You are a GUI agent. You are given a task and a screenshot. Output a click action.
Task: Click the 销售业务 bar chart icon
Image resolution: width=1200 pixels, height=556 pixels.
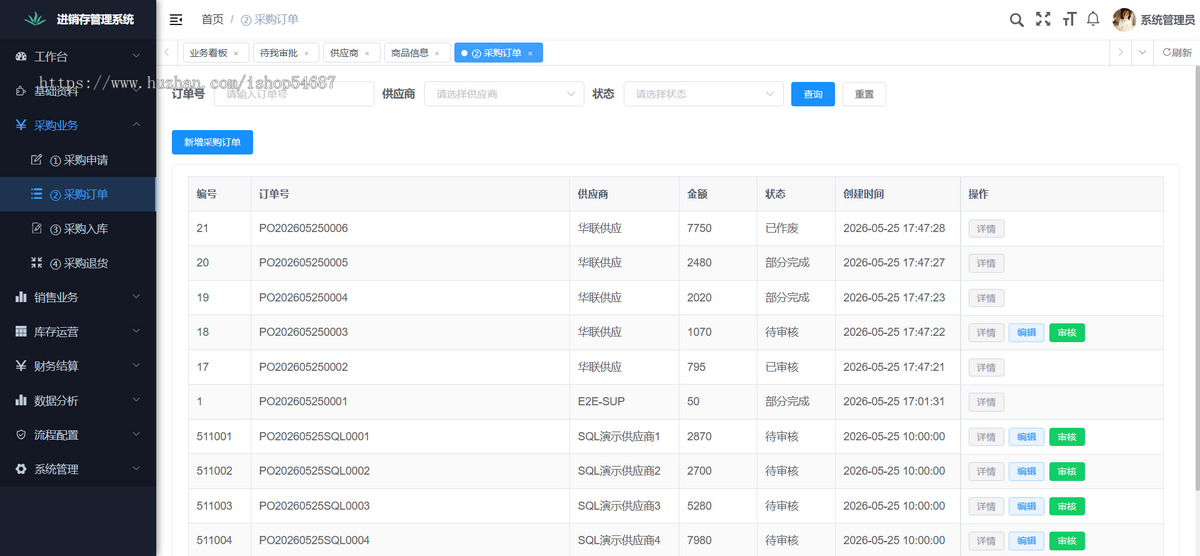(x=22, y=297)
